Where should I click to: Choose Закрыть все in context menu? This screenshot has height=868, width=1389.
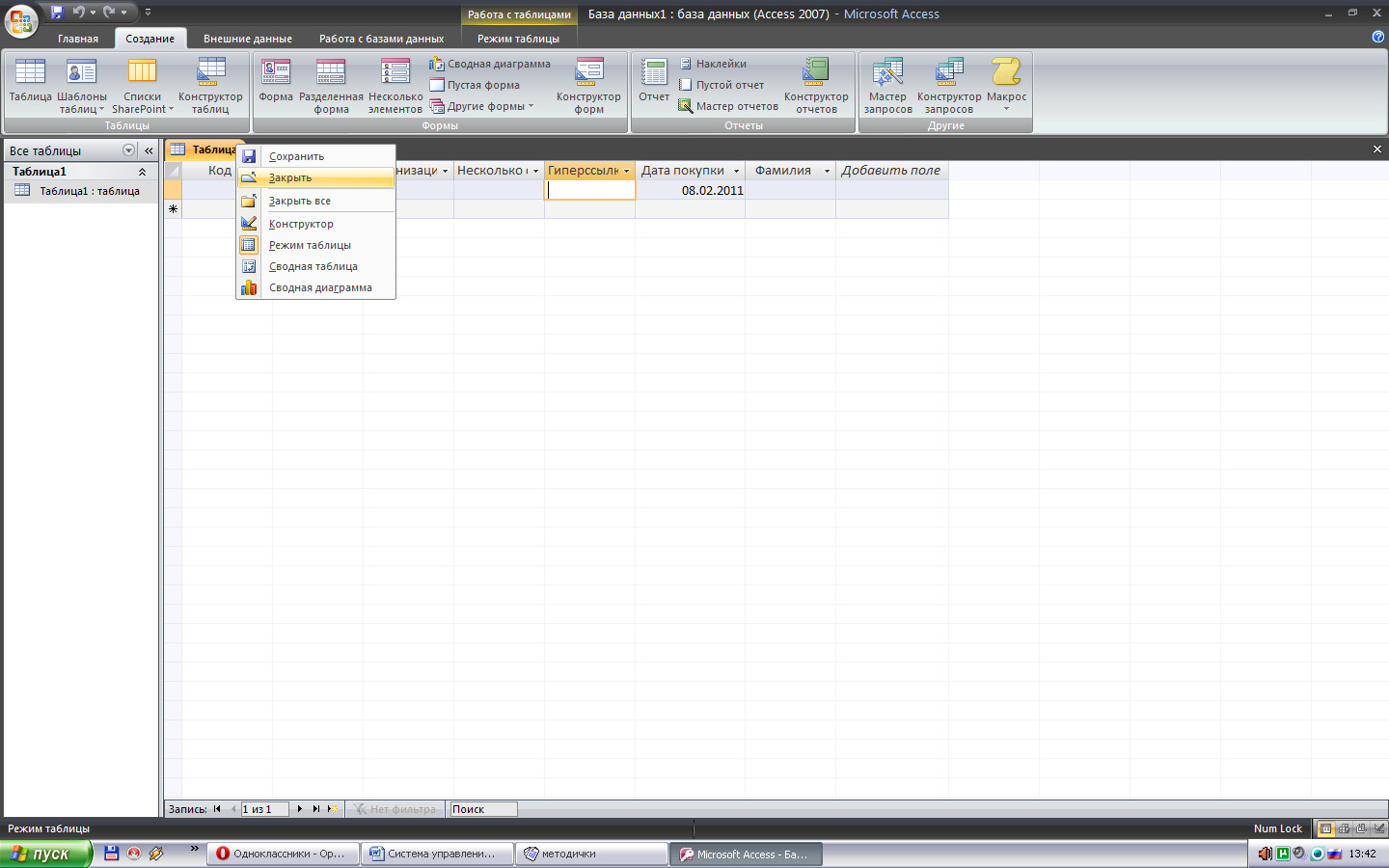(x=316, y=201)
